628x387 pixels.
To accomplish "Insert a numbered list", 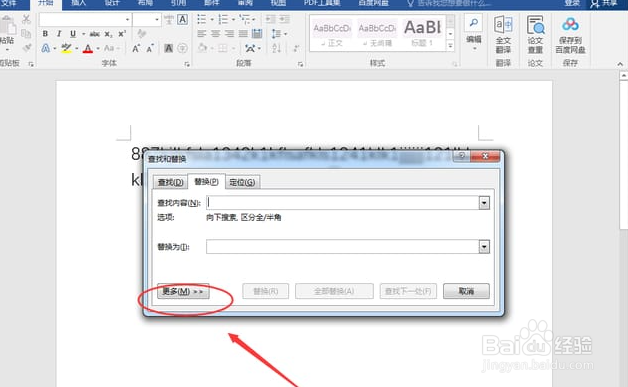I will [x=223, y=19].
